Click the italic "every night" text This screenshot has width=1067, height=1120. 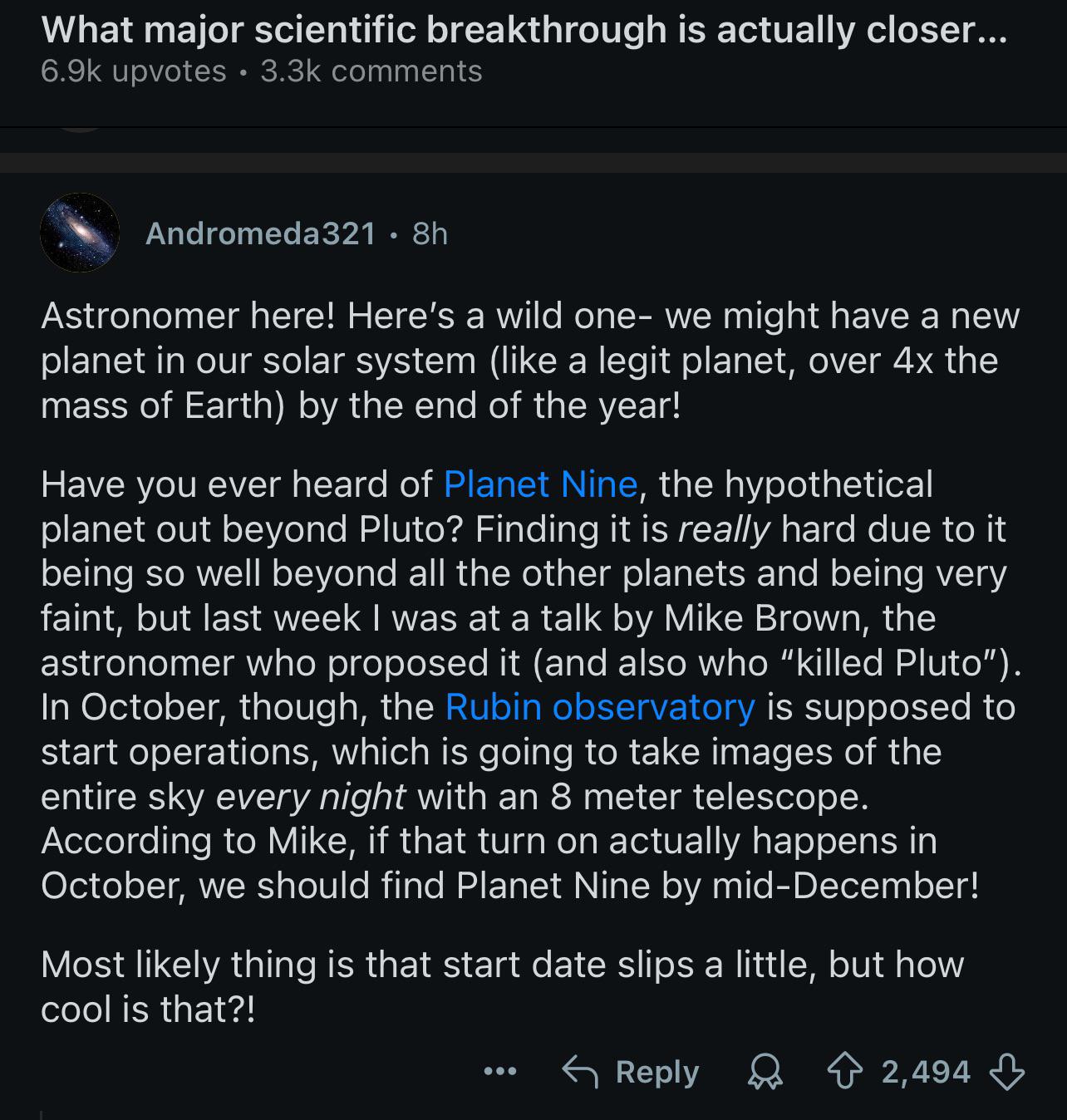pyautogui.click(x=311, y=797)
